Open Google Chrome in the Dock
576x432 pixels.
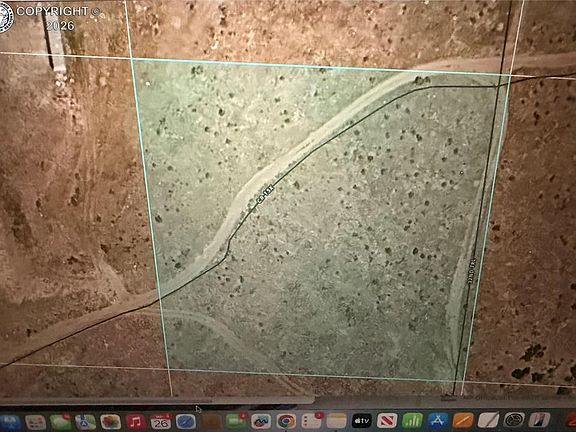point(286,421)
